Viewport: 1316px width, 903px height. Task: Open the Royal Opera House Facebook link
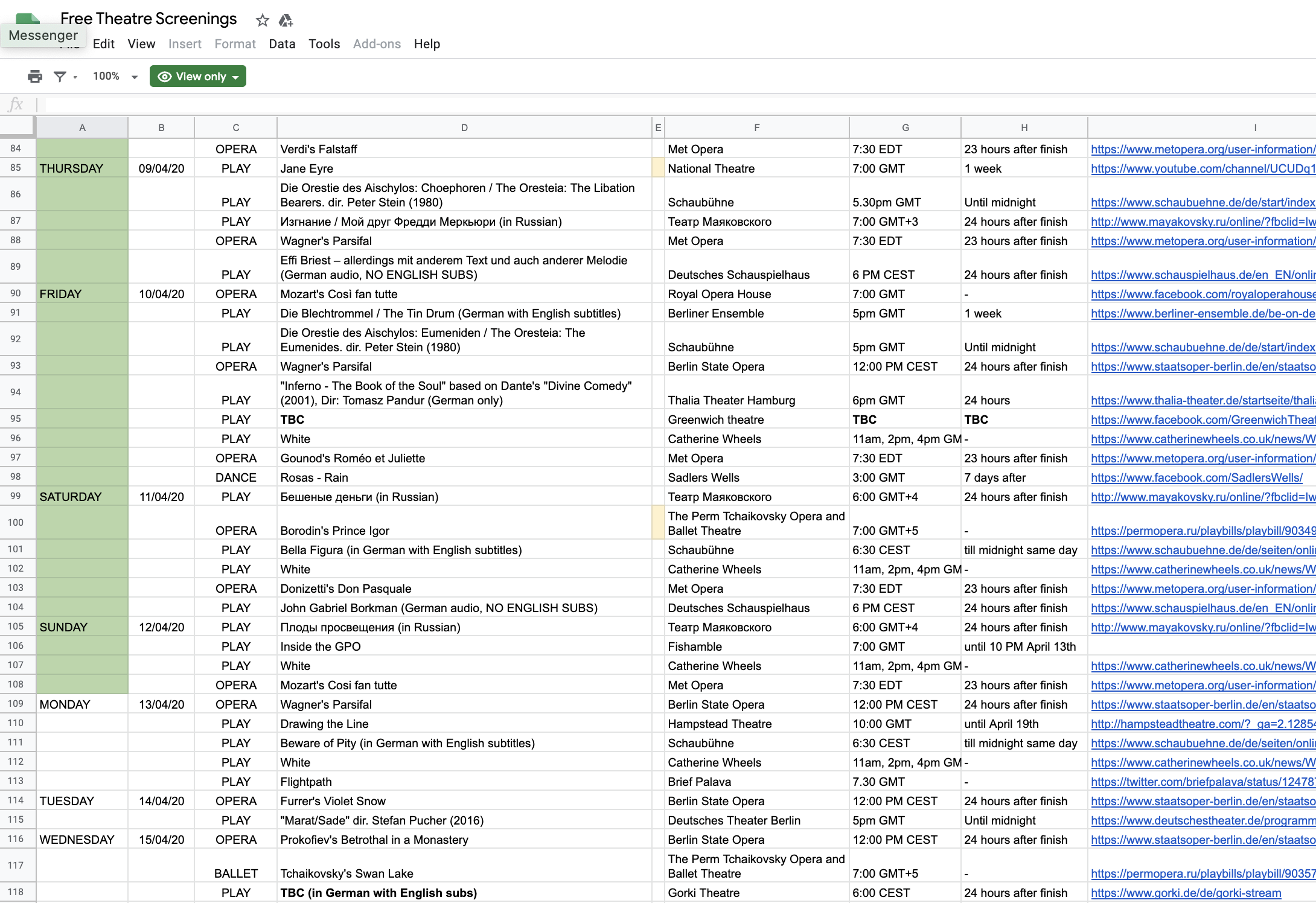[x=1203, y=294]
